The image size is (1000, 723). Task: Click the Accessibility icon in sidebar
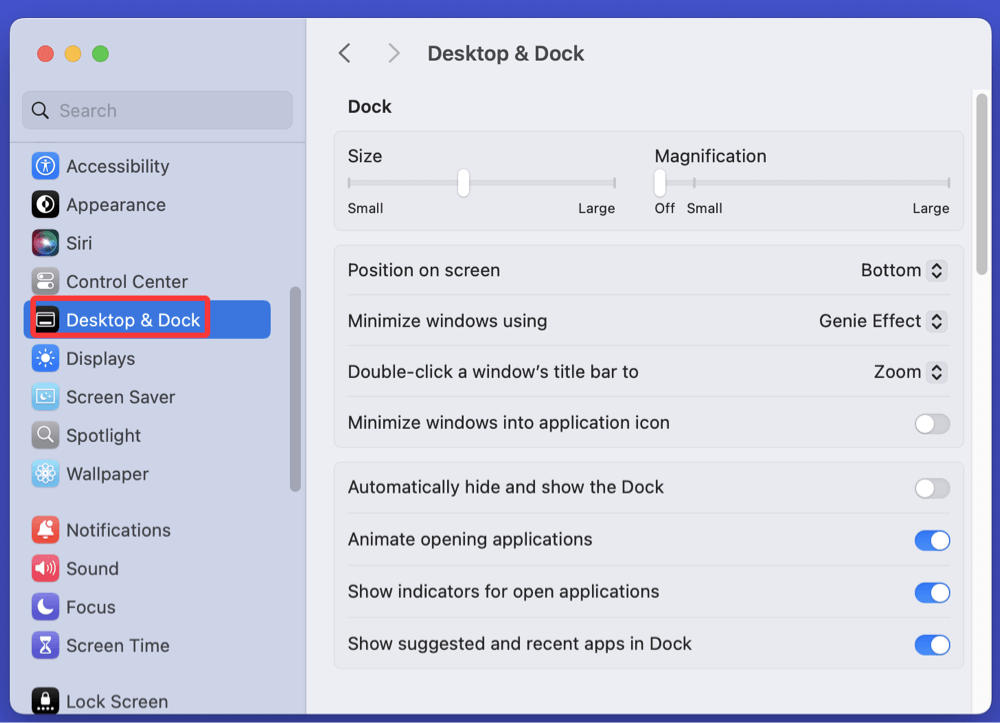click(45, 166)
